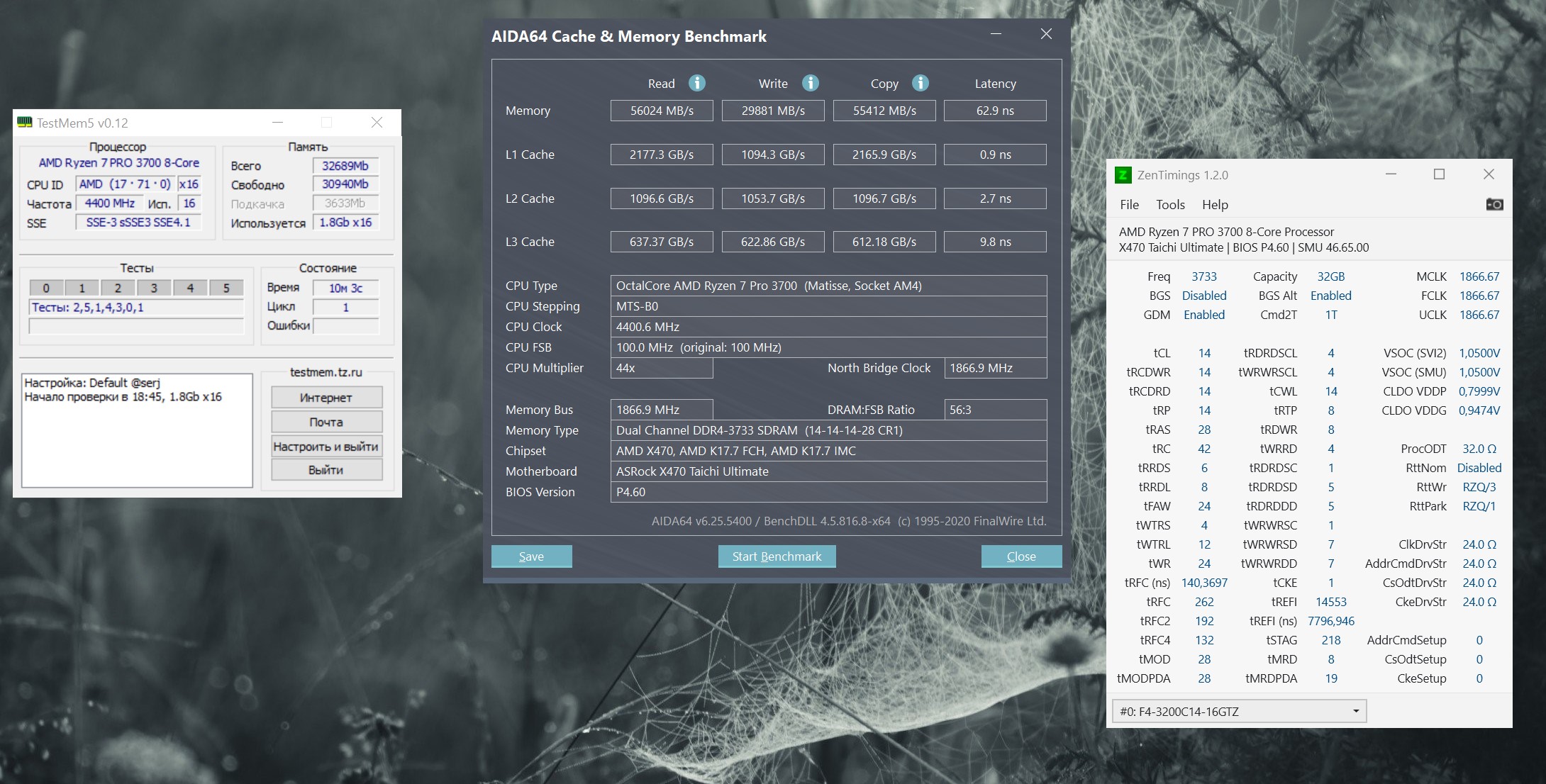
Task: Open the Help menu in ZenTimings
Action: coord(1215,205)
